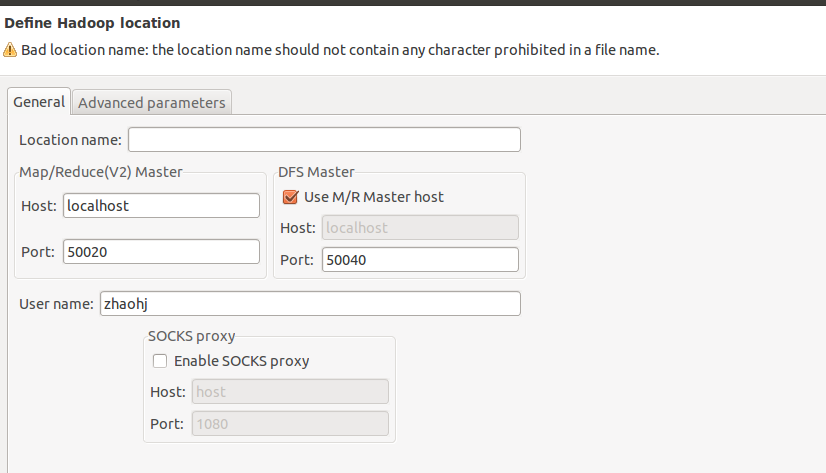
Task: Click the greyed SOCKS Port field showing 1080
Action: [x=290, y=424]
